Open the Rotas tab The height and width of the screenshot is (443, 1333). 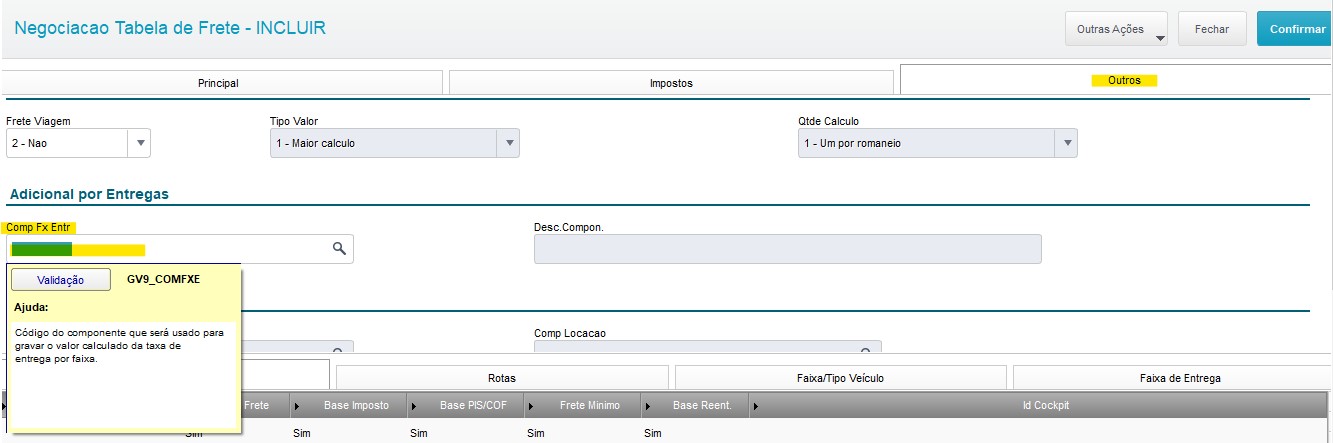(x=502, y=378)
